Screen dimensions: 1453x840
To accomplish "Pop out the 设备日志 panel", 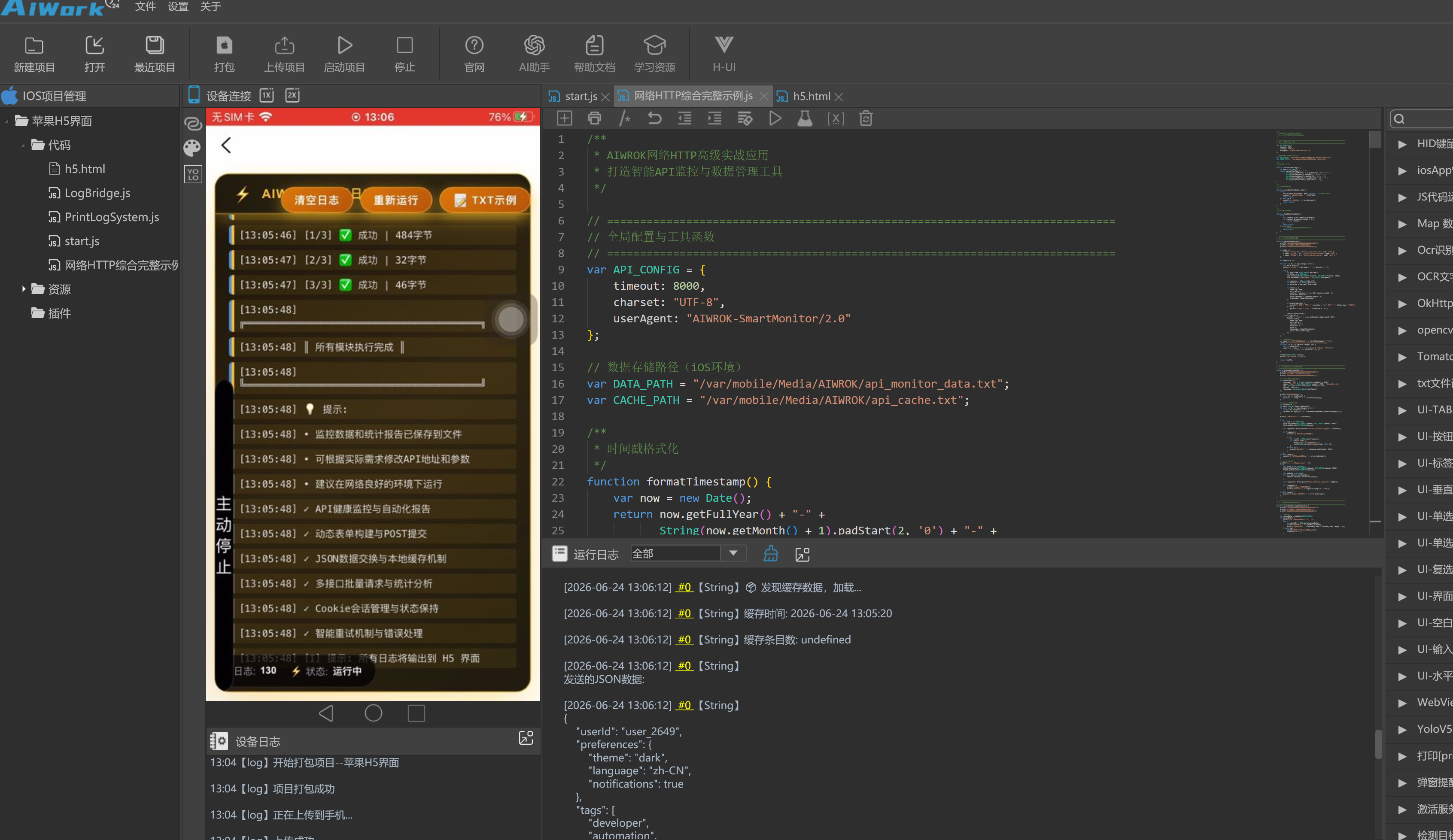I will click(x=525, y=738).
